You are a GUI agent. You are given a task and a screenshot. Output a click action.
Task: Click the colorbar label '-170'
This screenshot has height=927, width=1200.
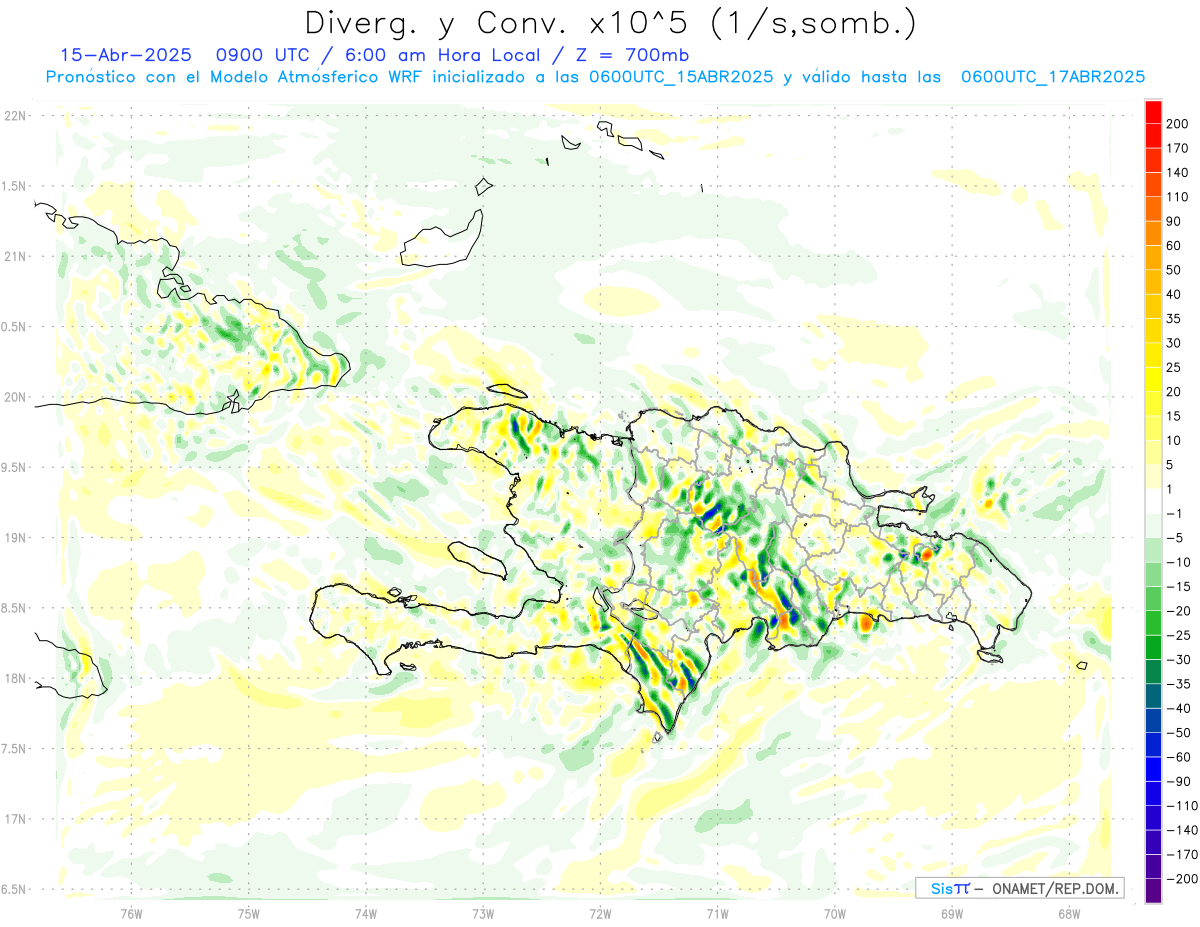[1180, 854]
